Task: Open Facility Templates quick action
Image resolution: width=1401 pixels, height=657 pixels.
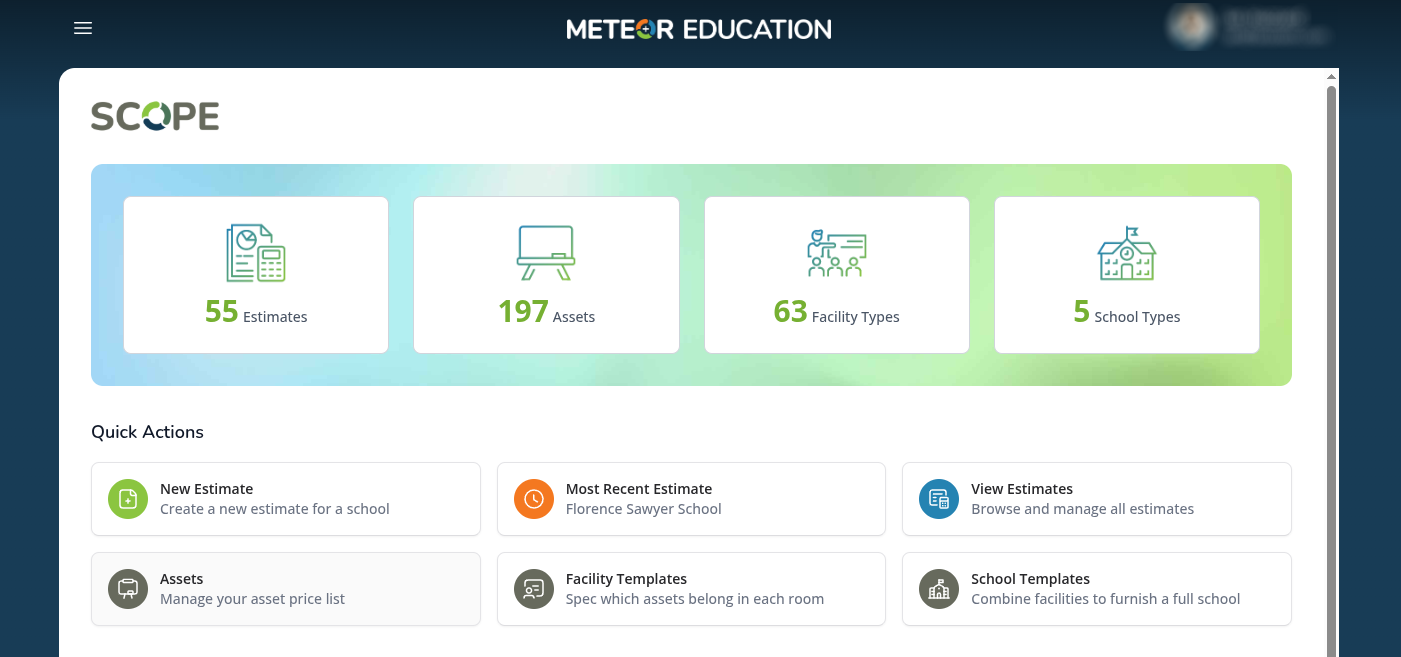Action: pos(691,589)
